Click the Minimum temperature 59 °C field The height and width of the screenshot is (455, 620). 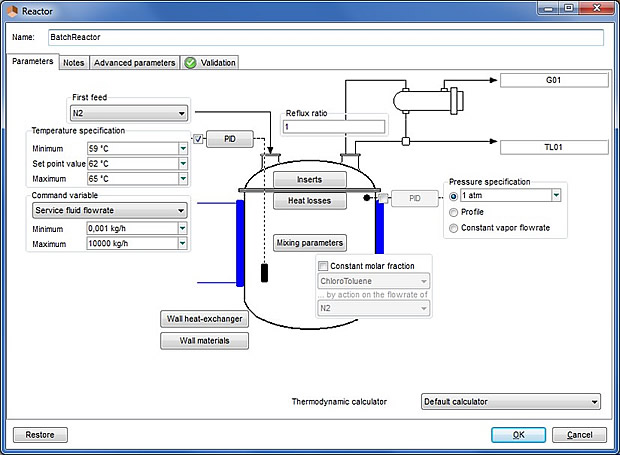tap(133, 149)
